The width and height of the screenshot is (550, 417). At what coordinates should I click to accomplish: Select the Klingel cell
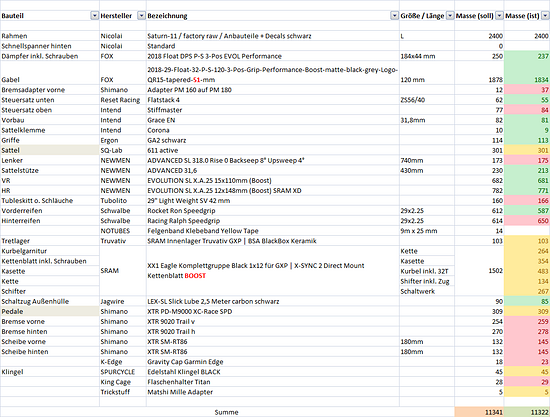(50, 372)
